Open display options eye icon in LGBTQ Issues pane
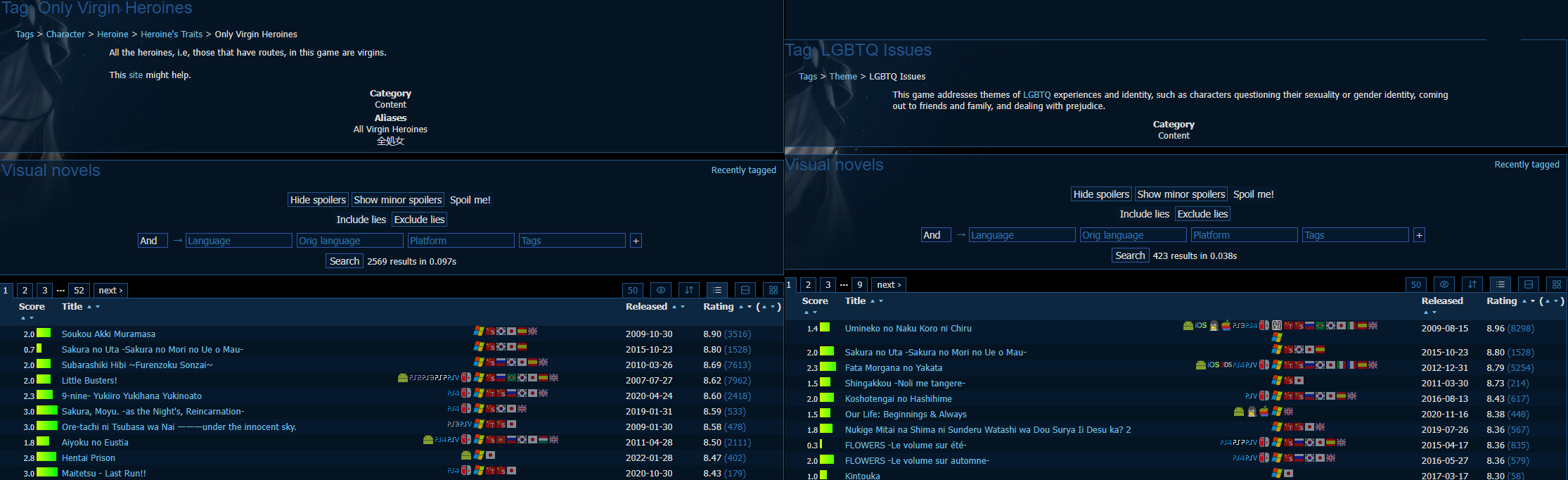This screenshot has height=480, width=1568. [1444, 284]
